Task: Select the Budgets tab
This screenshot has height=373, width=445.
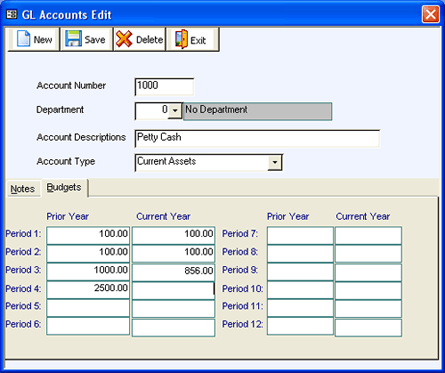Action: point(64,187)
